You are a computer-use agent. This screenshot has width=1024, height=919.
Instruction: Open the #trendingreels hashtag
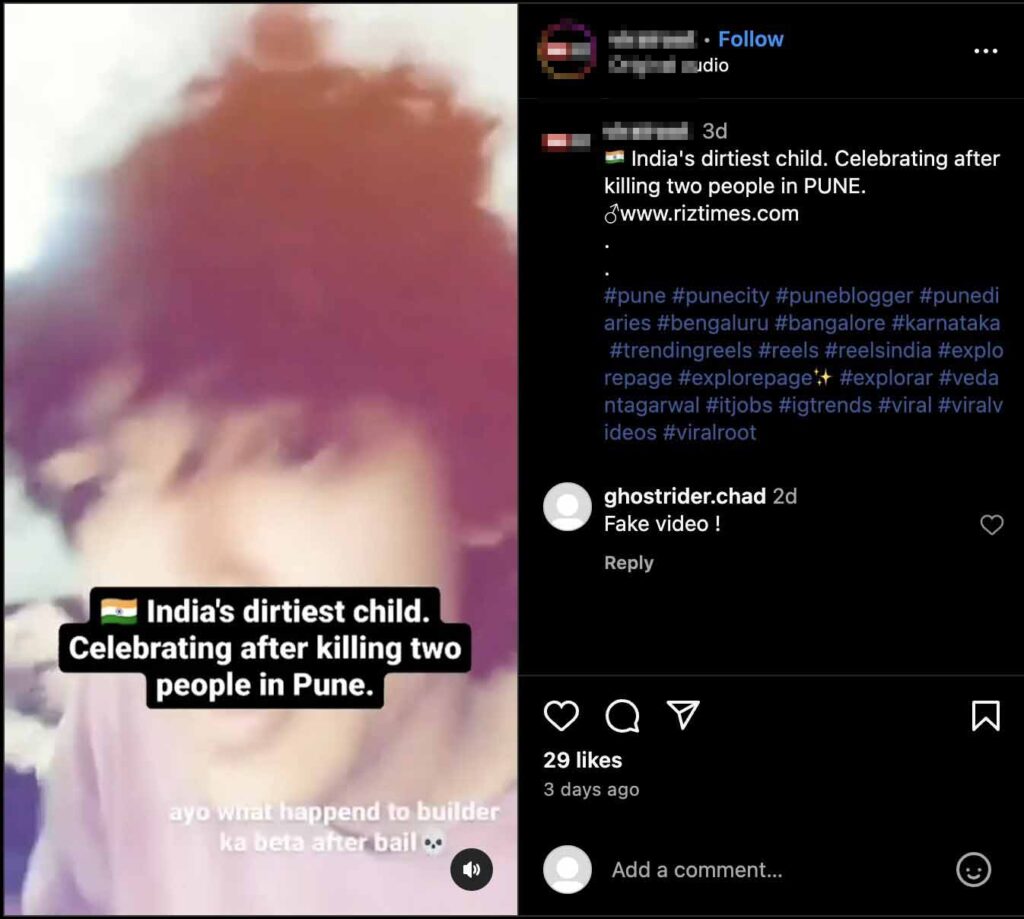click(680, 351)
